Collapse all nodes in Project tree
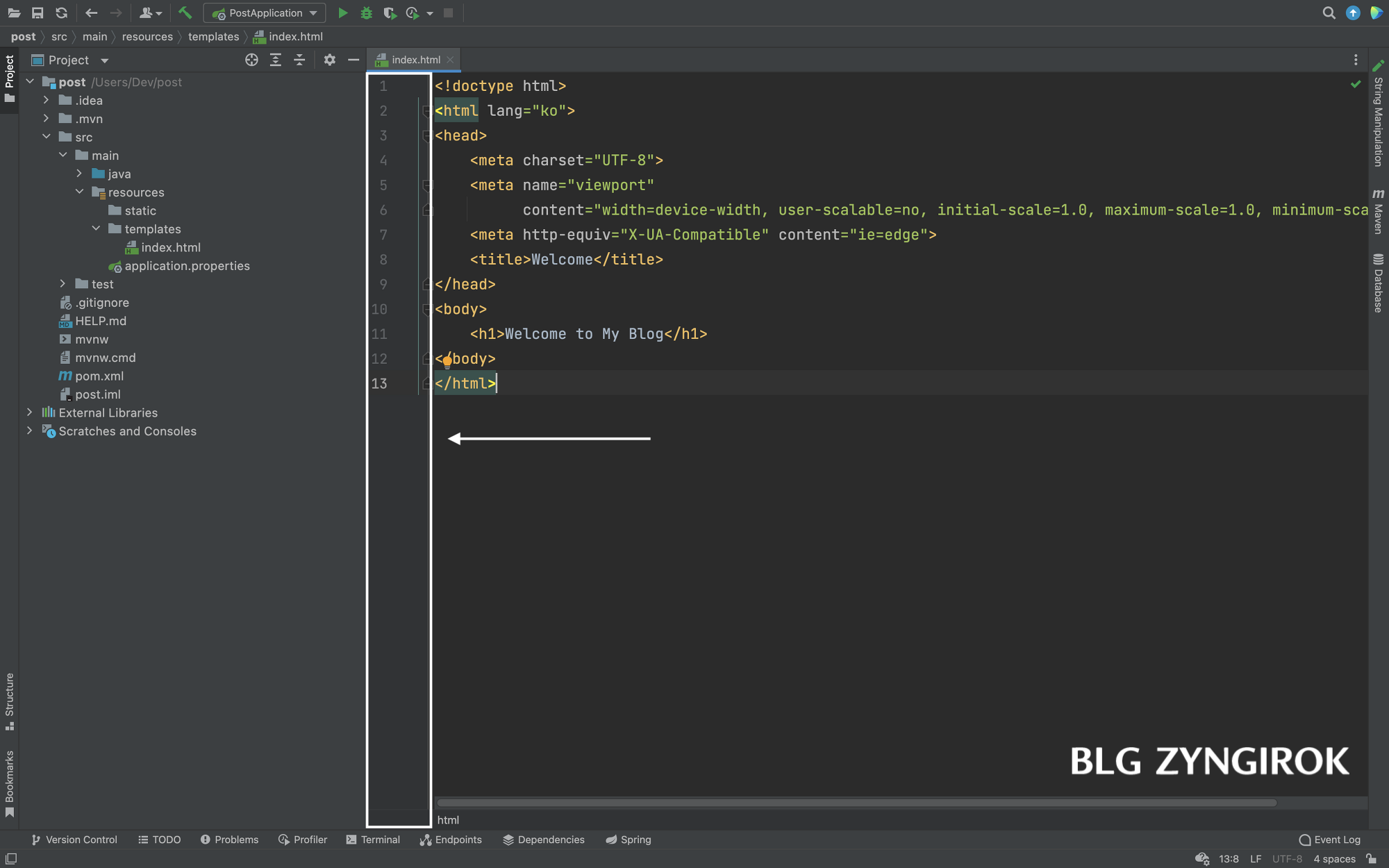Screen dimensions: 1389x868 [x=299, y=60]
